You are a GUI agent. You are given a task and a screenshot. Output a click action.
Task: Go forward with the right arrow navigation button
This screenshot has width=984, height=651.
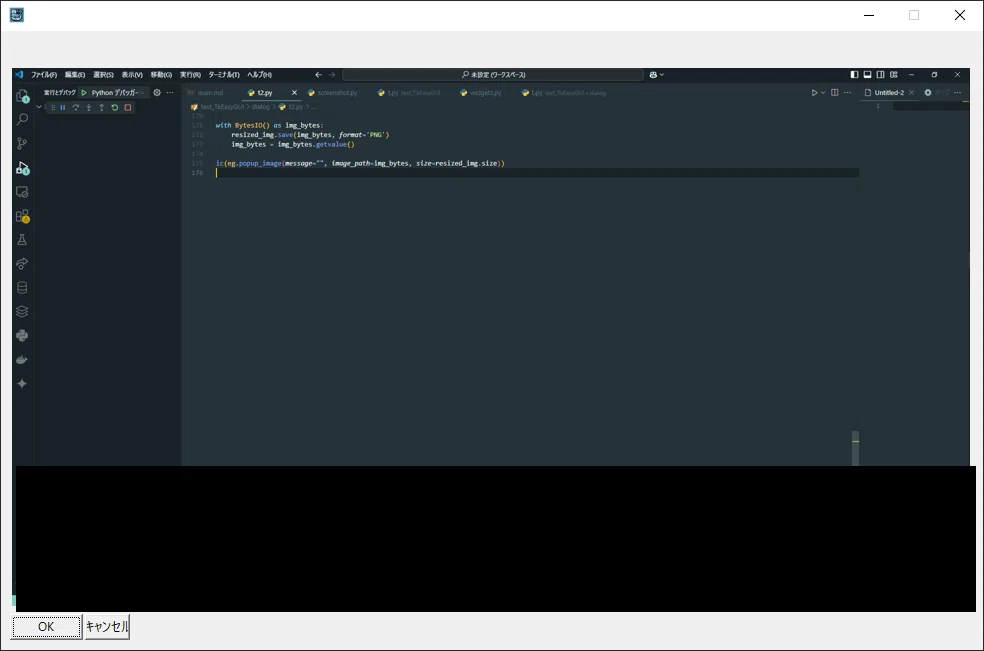332,75
